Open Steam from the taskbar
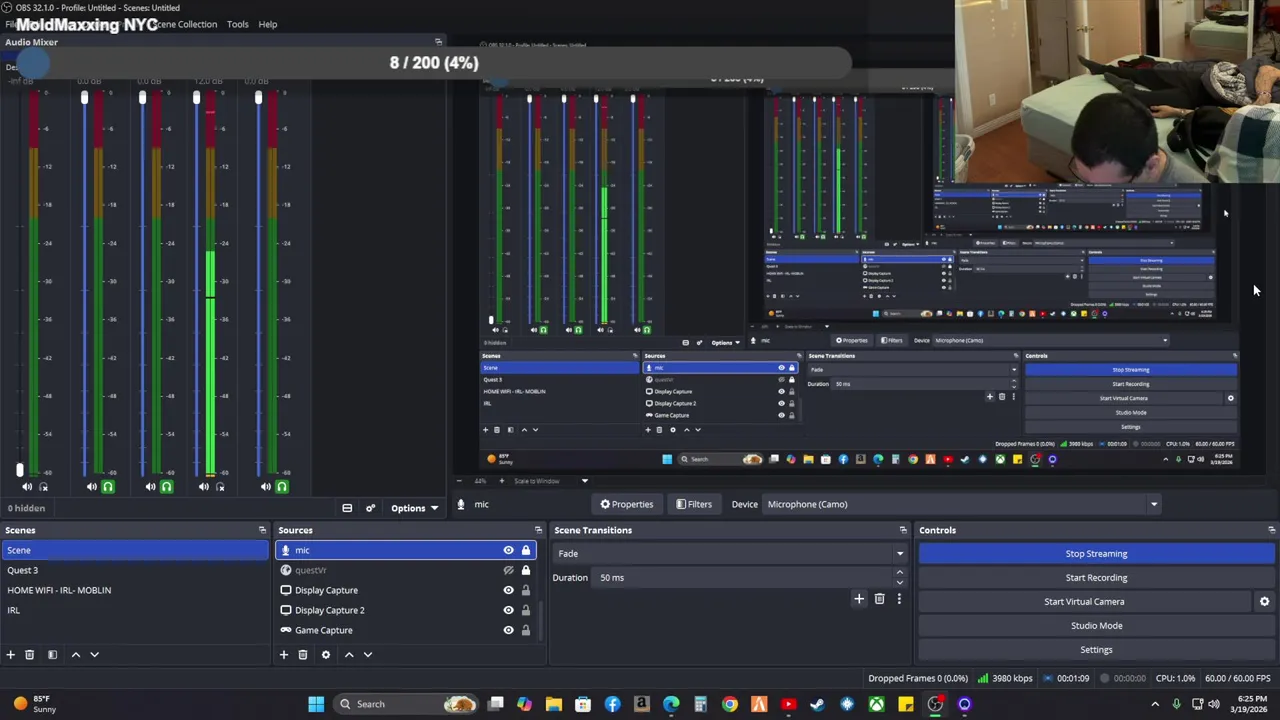Viewport: 1280px width, 720px height. tap(817, 704)
